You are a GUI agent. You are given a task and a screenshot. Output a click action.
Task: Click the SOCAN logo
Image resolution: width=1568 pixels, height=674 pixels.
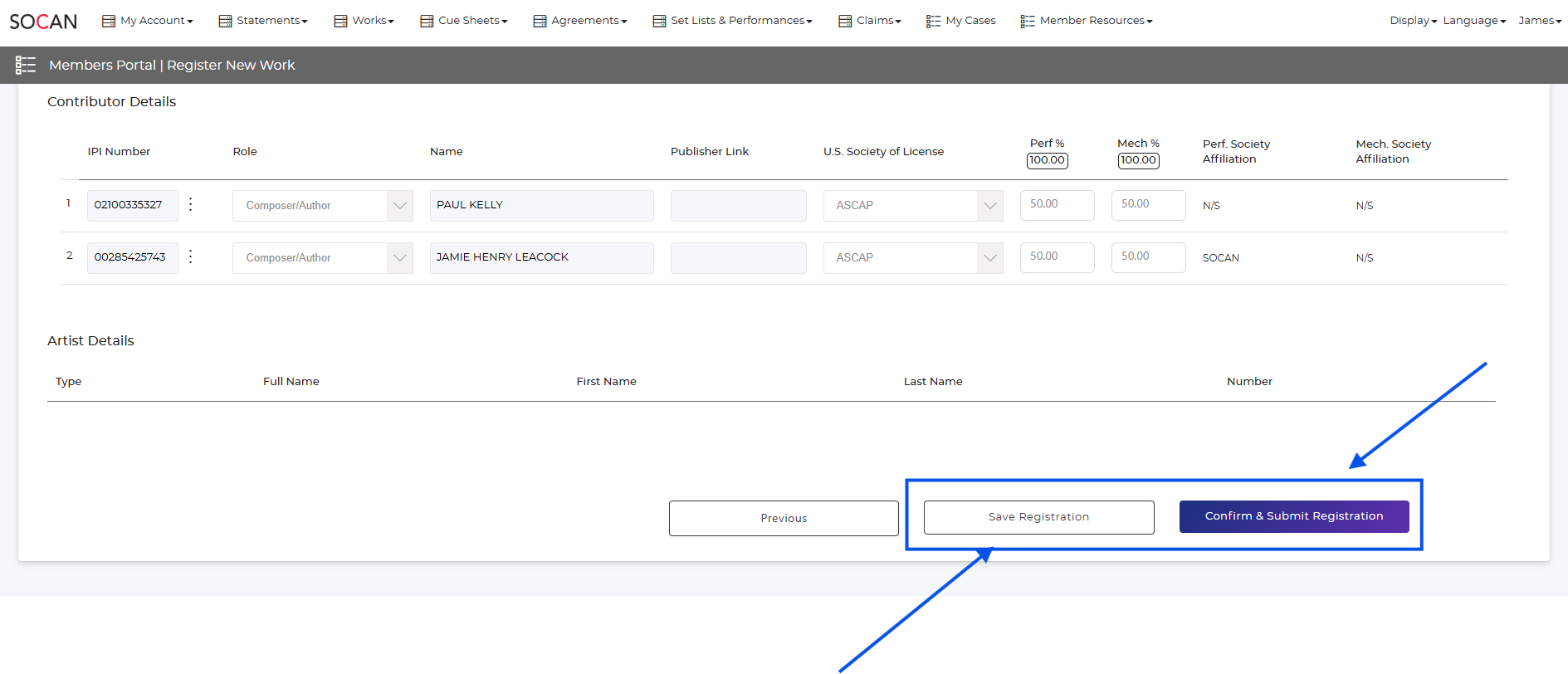[43, 22]
